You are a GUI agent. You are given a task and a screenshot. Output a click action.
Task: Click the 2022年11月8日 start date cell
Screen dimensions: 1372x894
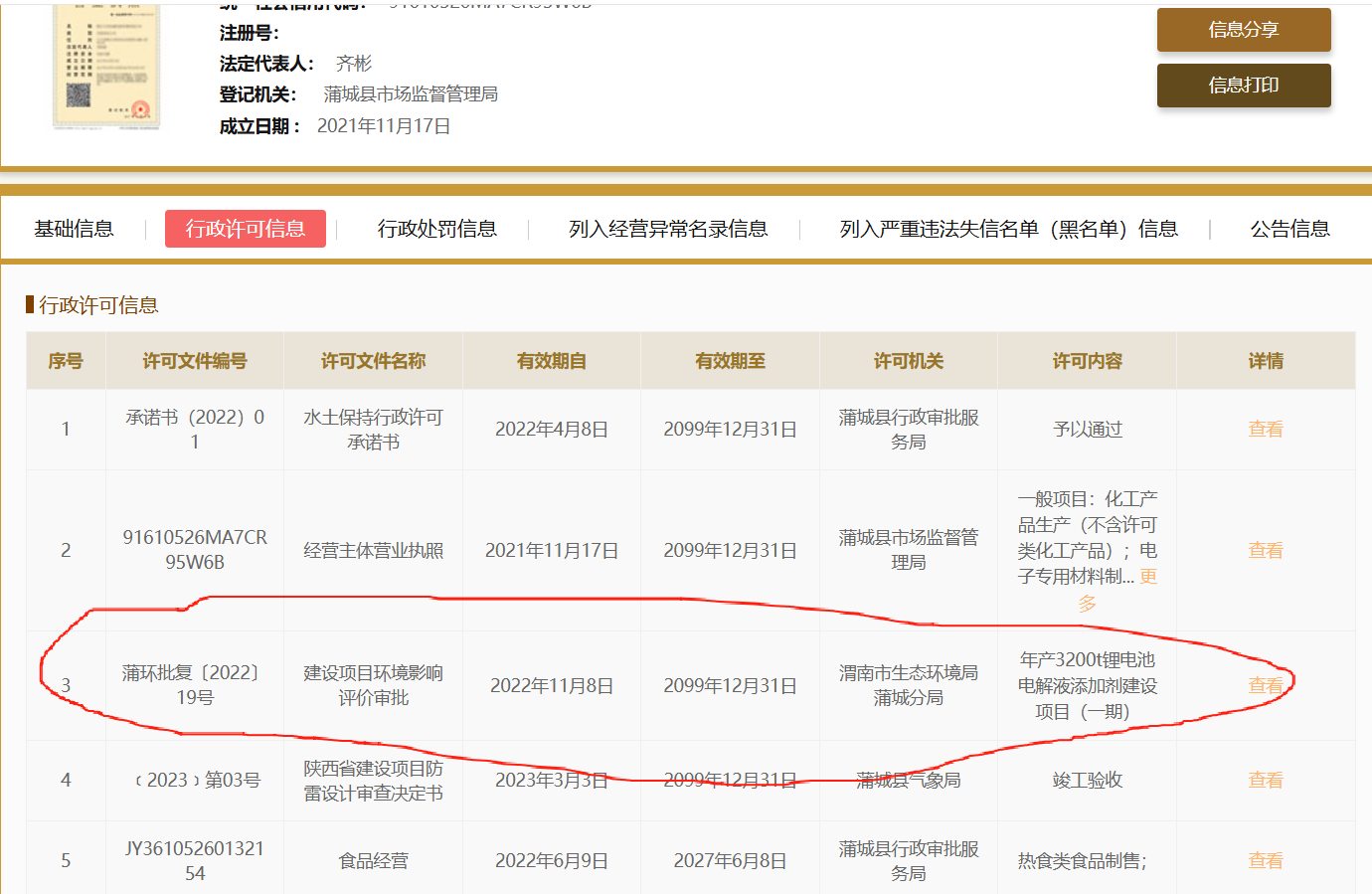pos(552,685)
